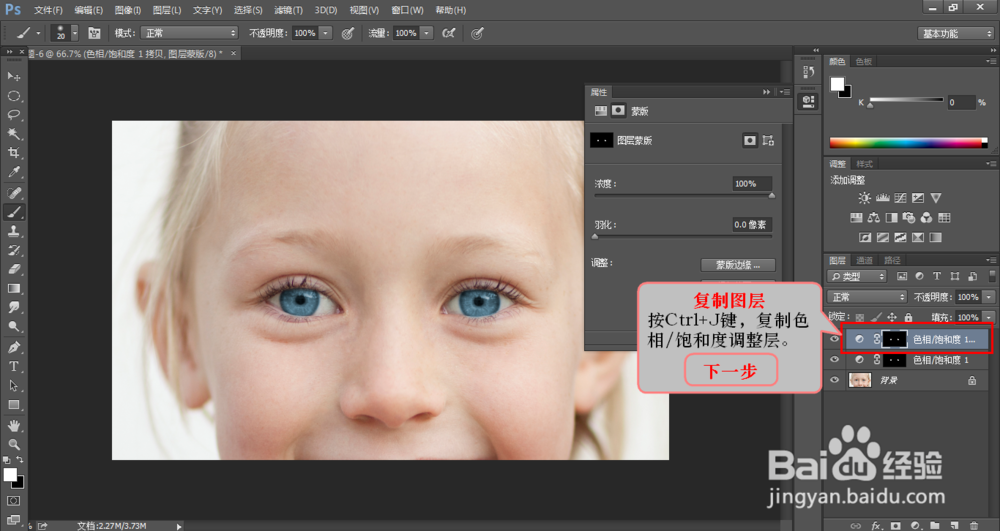Add a Brightness/Contrast adjustment
Viewport: 1000px width, 531px height.
[x=864, y=198]
